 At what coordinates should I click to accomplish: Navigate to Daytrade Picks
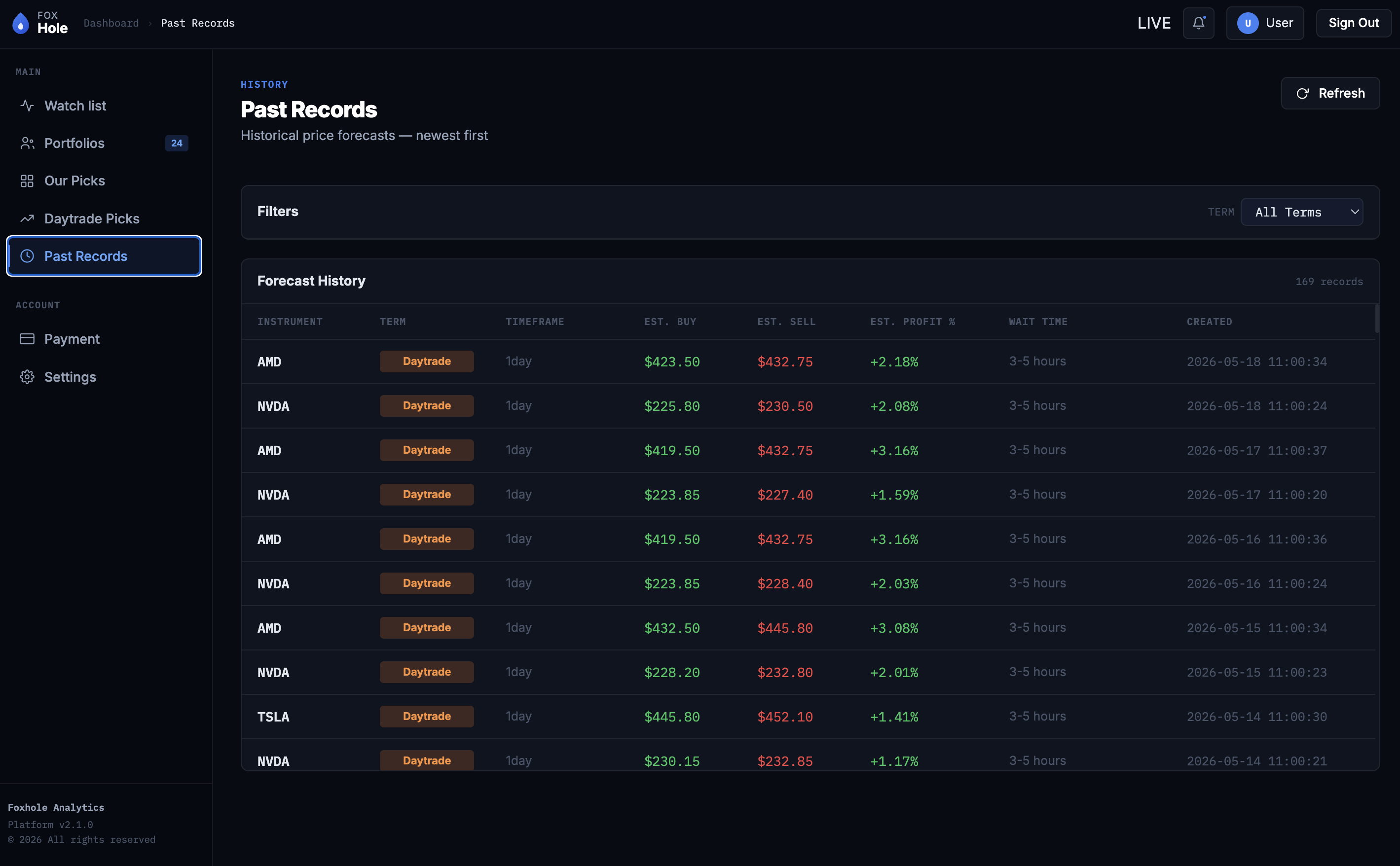point(104,219)
